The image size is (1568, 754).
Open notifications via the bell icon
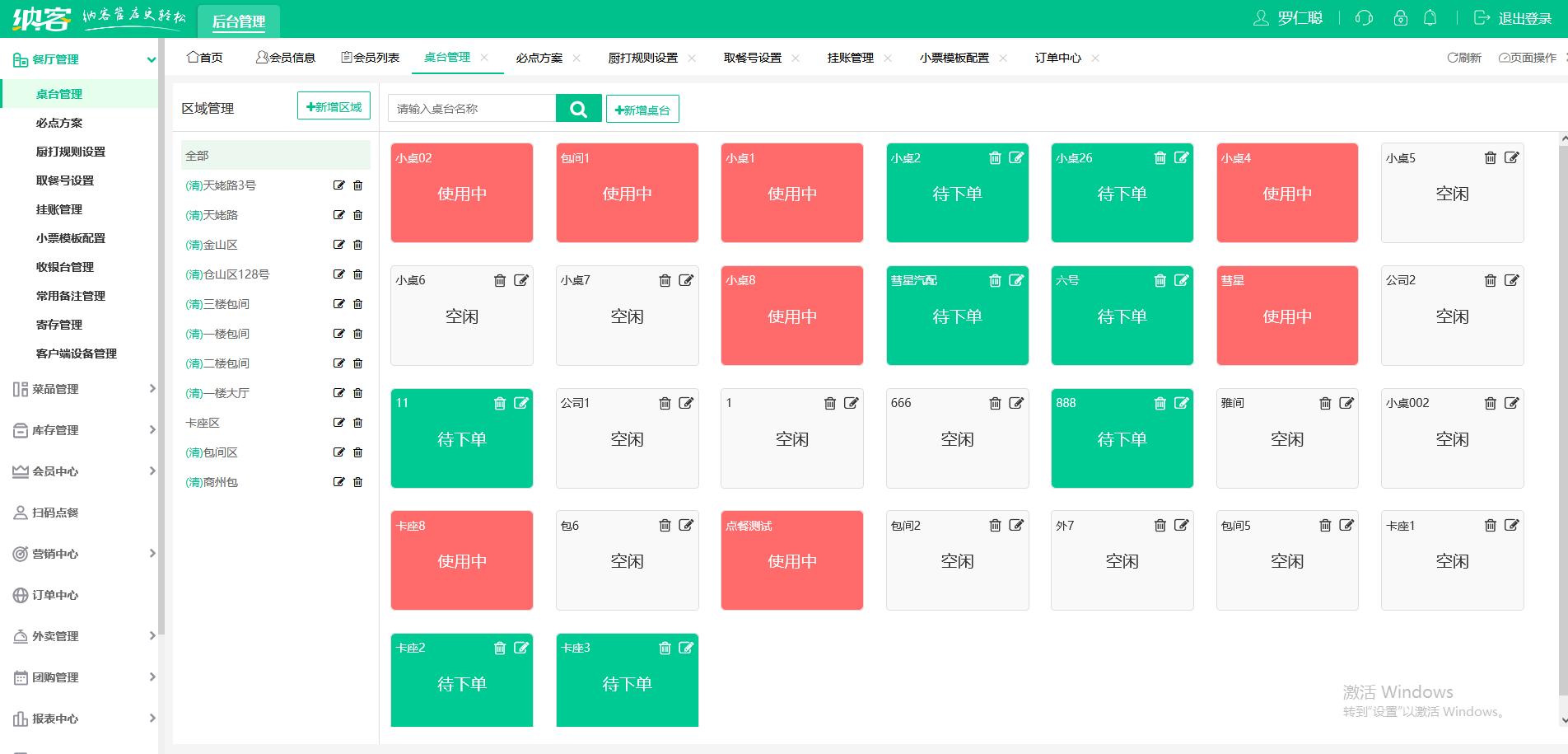(x=1430, y=17)
